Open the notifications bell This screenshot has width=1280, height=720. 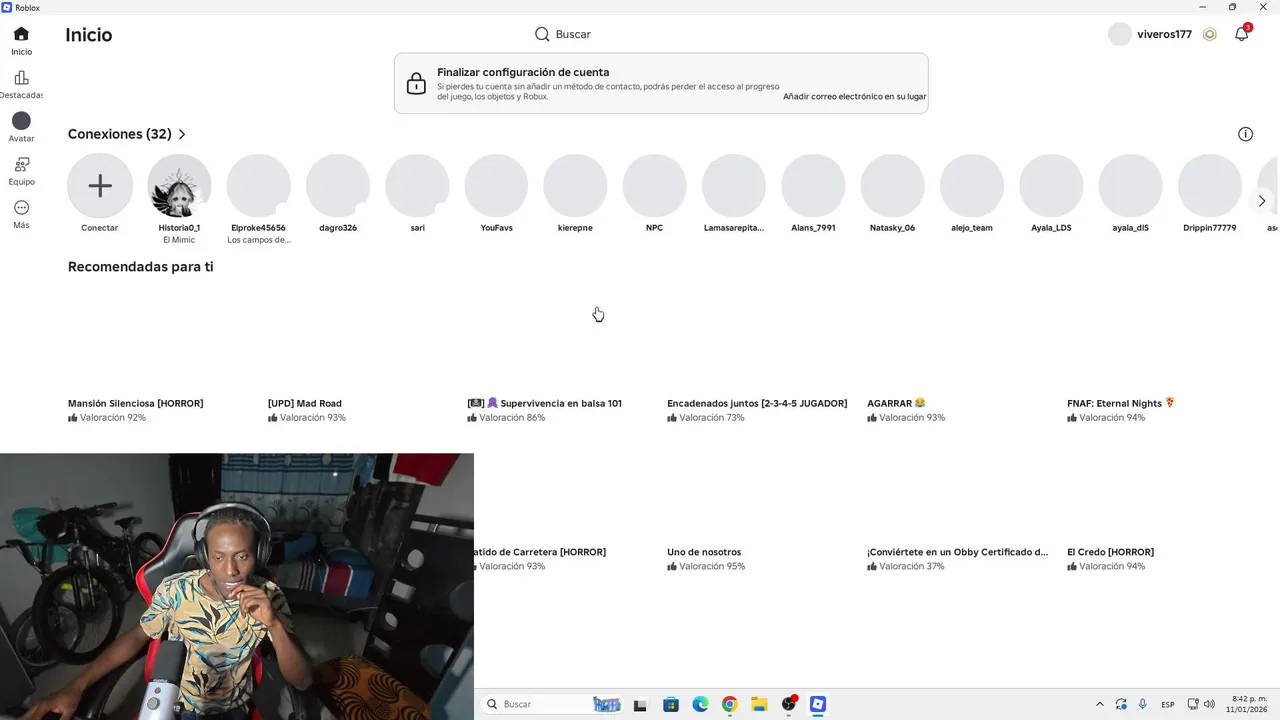pos(1242,34)
